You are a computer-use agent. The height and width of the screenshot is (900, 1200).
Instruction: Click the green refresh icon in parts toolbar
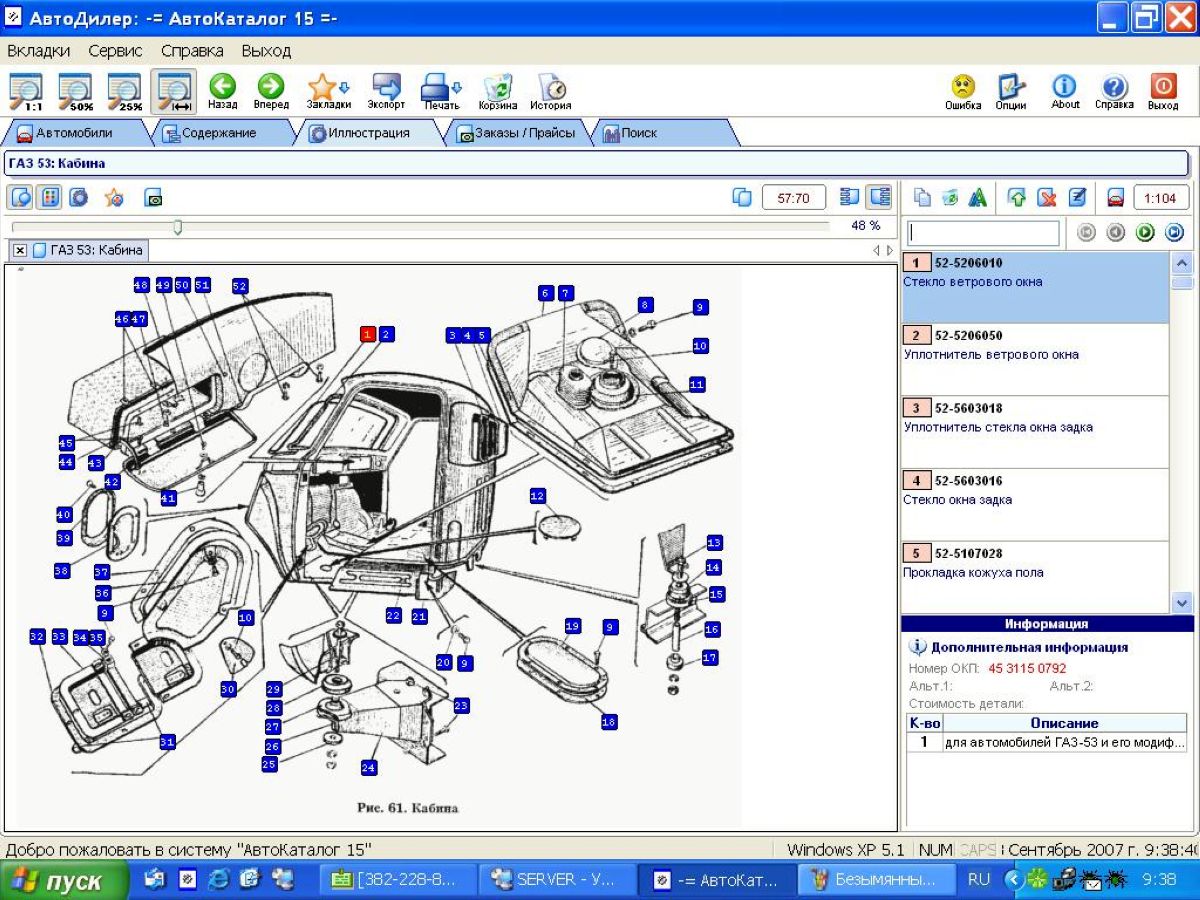click(x=950, y=197)
